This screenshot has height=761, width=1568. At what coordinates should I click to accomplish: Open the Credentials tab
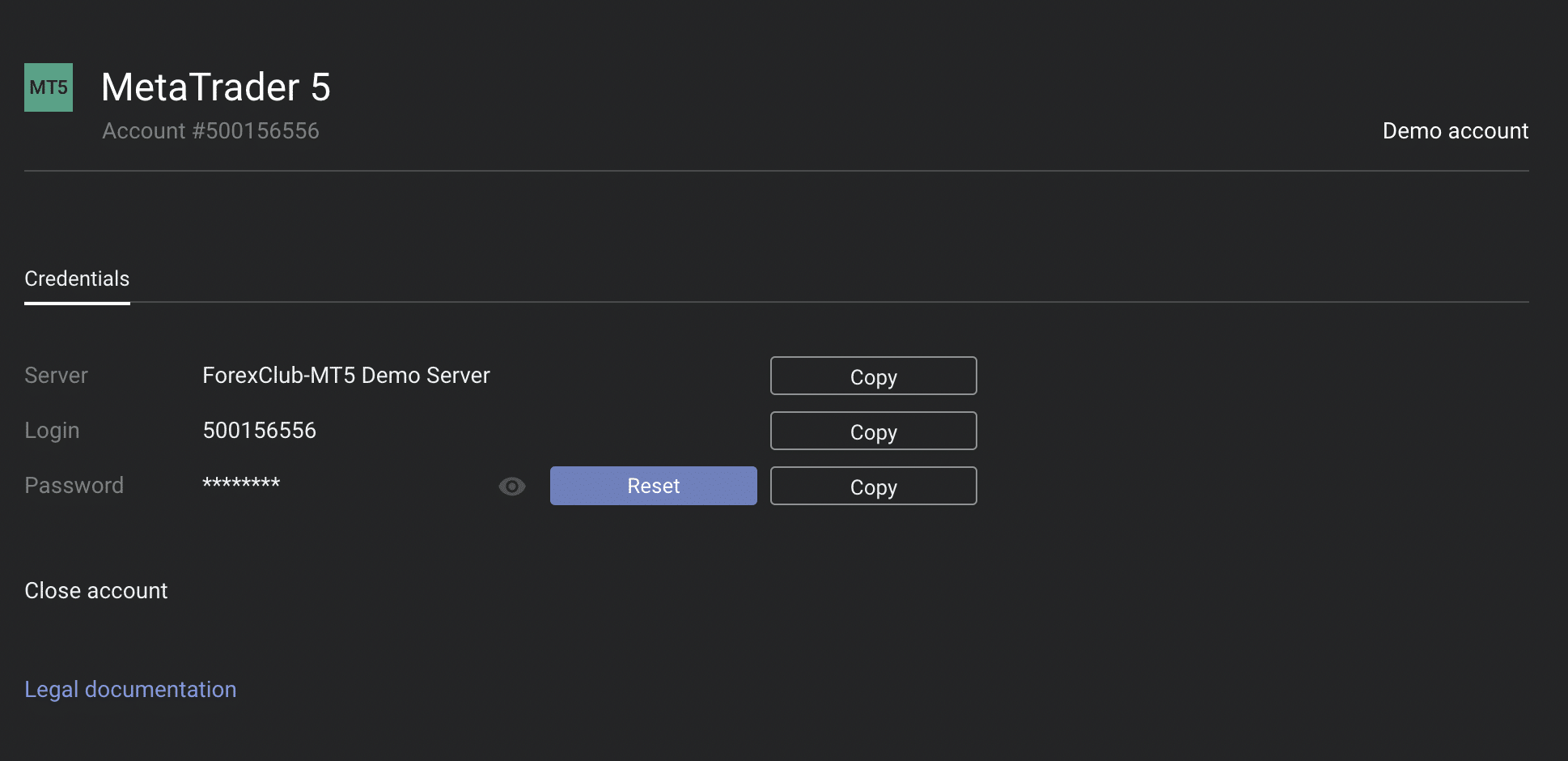77,279
